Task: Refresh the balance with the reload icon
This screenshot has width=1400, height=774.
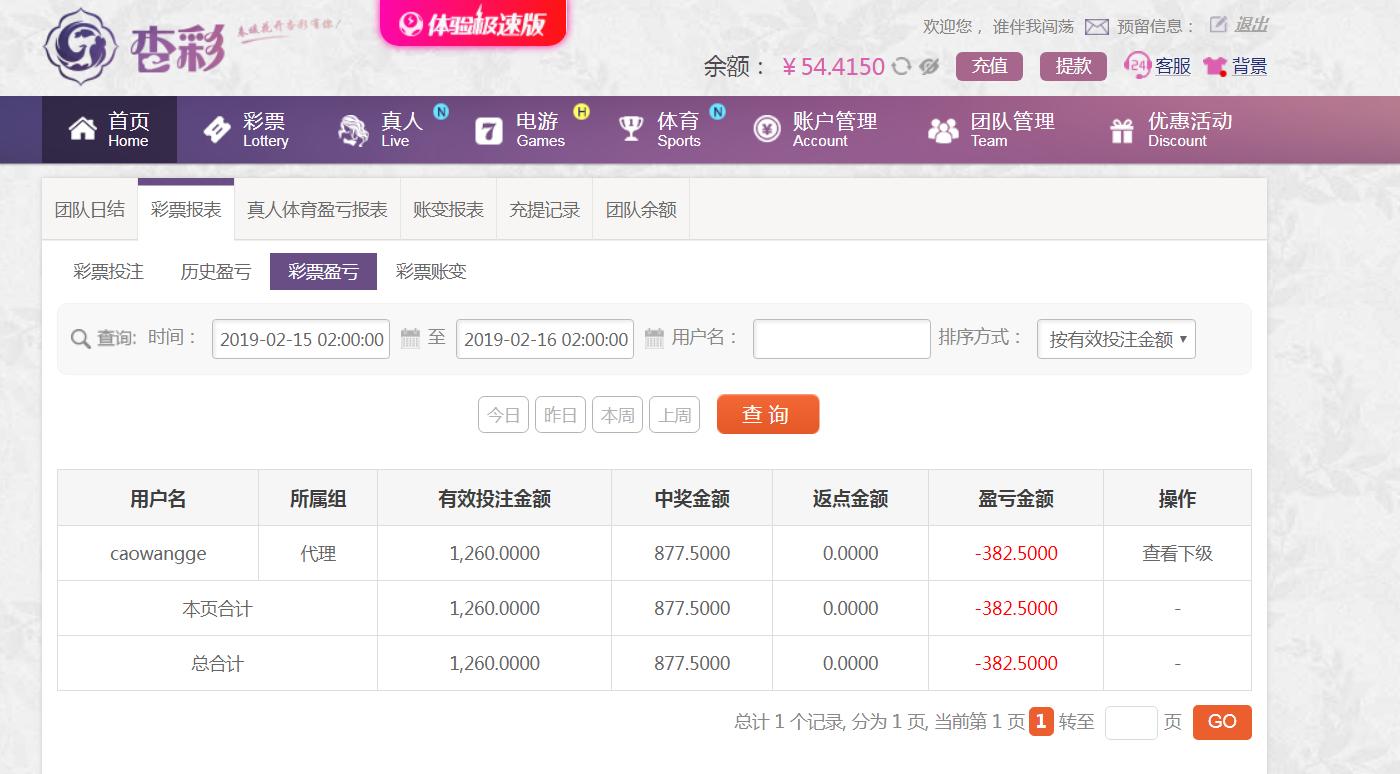Action: point(902,67)
